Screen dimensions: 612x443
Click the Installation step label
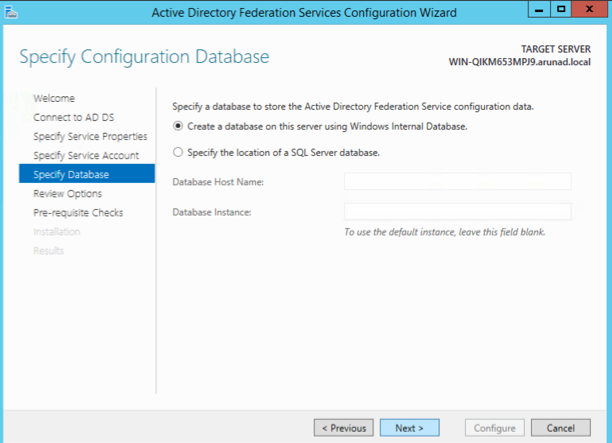[x=57, y=232]
